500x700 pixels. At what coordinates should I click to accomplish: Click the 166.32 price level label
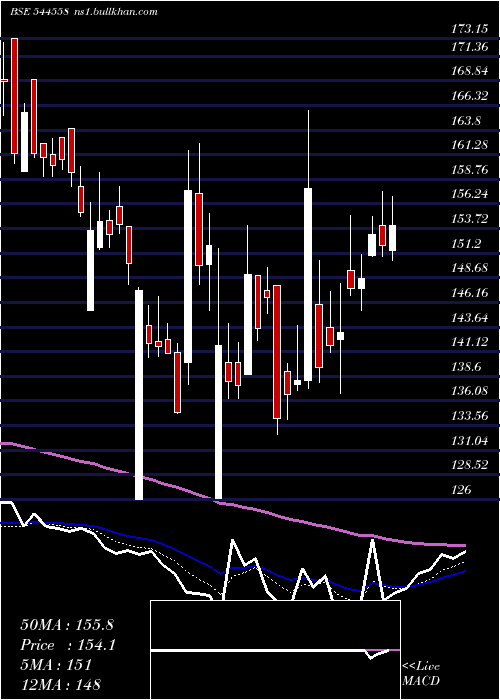[x=469, y=96]
